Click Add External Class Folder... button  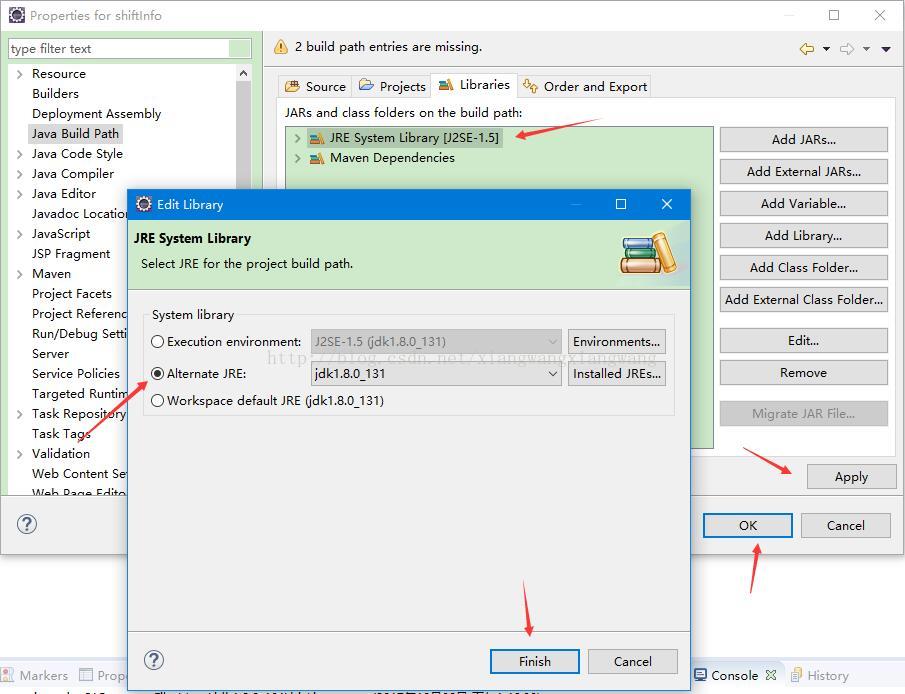pyautogui.click(x=803, y=300)
